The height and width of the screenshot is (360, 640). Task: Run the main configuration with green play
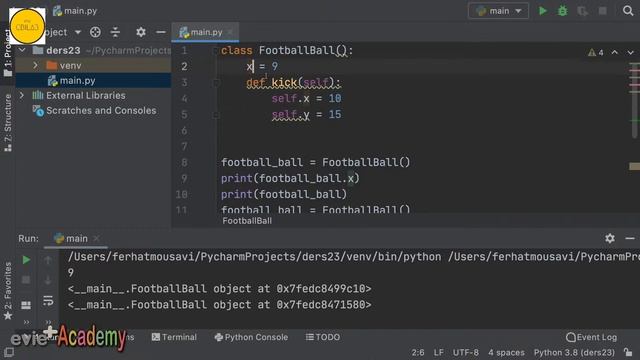pyautogui.click(x=542, y=11)
